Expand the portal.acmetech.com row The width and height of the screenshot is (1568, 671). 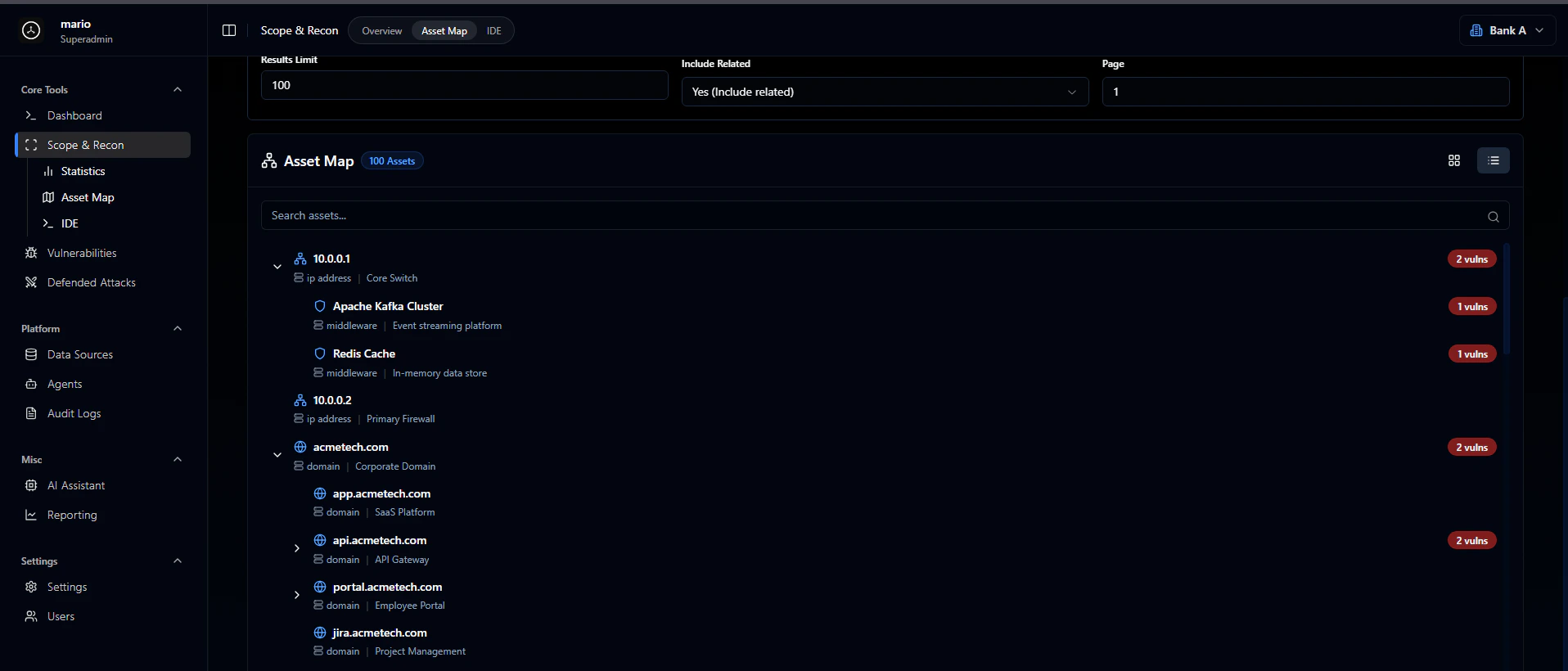tap(297, 595)
